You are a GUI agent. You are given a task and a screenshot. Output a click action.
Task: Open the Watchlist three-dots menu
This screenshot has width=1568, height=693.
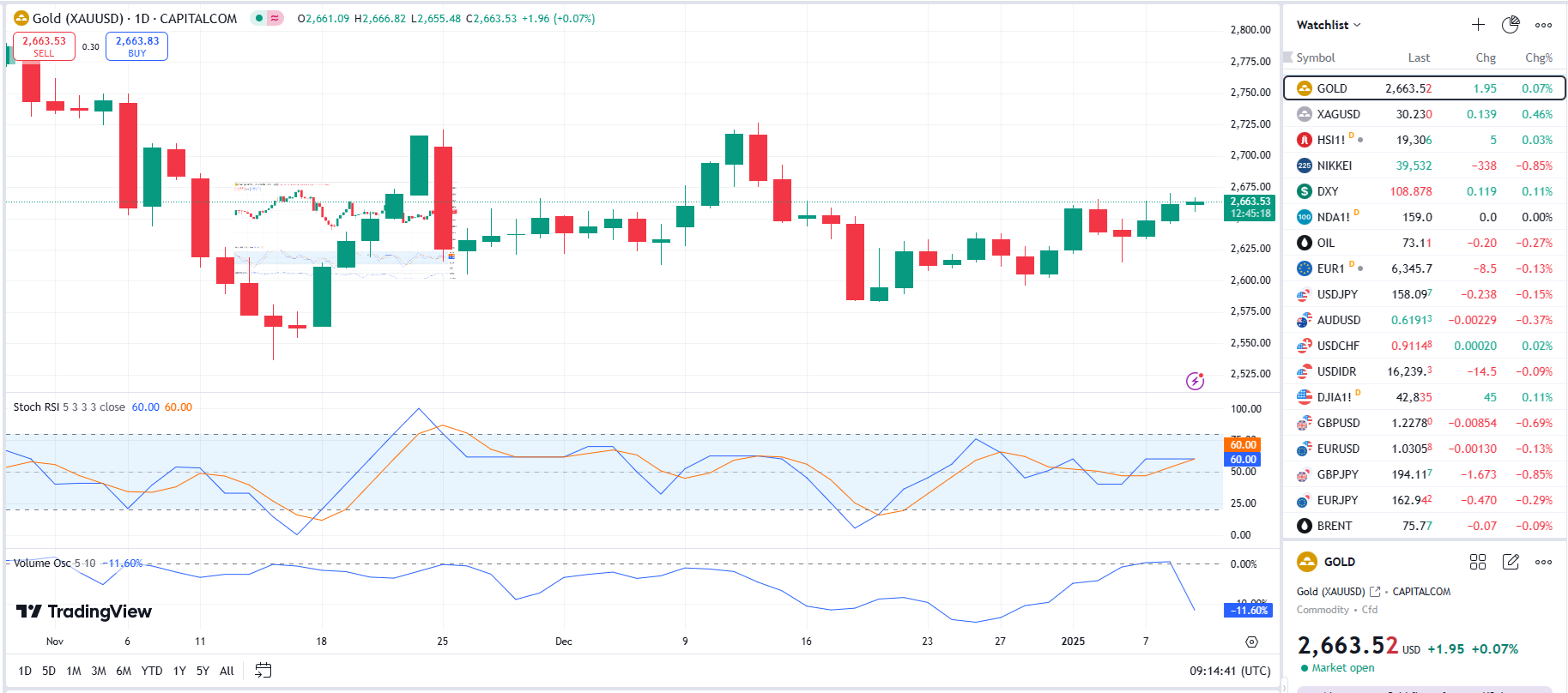[1543, 25]
